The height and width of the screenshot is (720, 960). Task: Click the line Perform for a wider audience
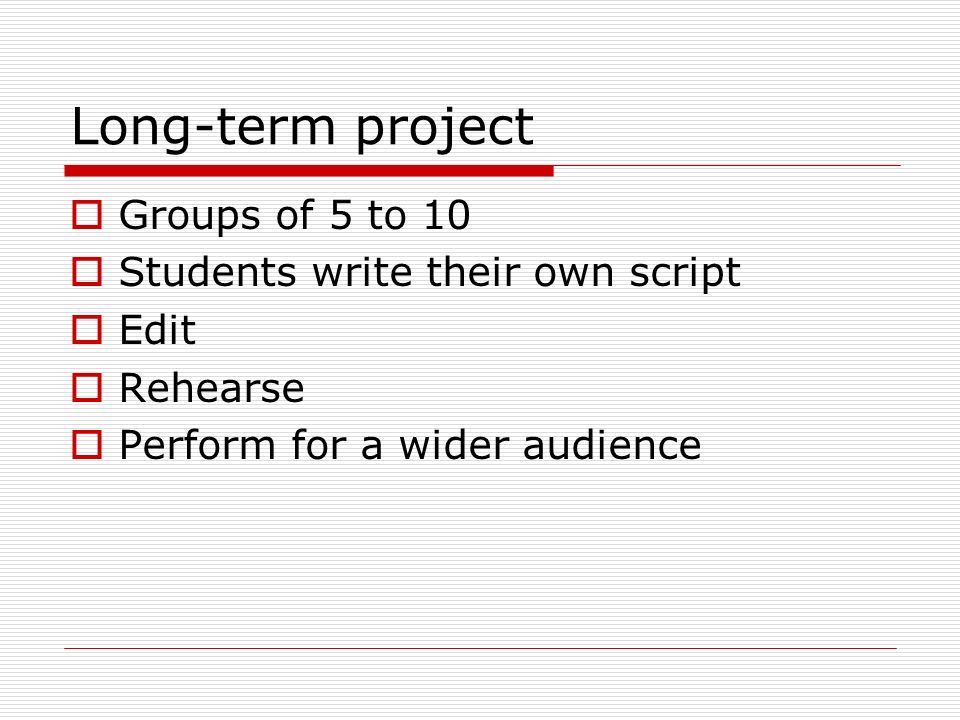pos(410,445)
